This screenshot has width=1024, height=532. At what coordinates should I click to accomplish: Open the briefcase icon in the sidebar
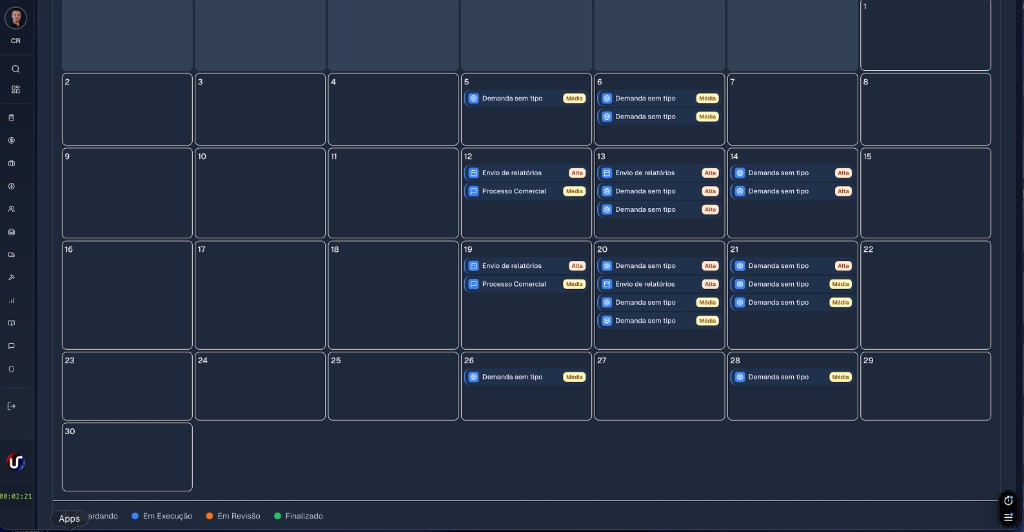pos(11,163)
